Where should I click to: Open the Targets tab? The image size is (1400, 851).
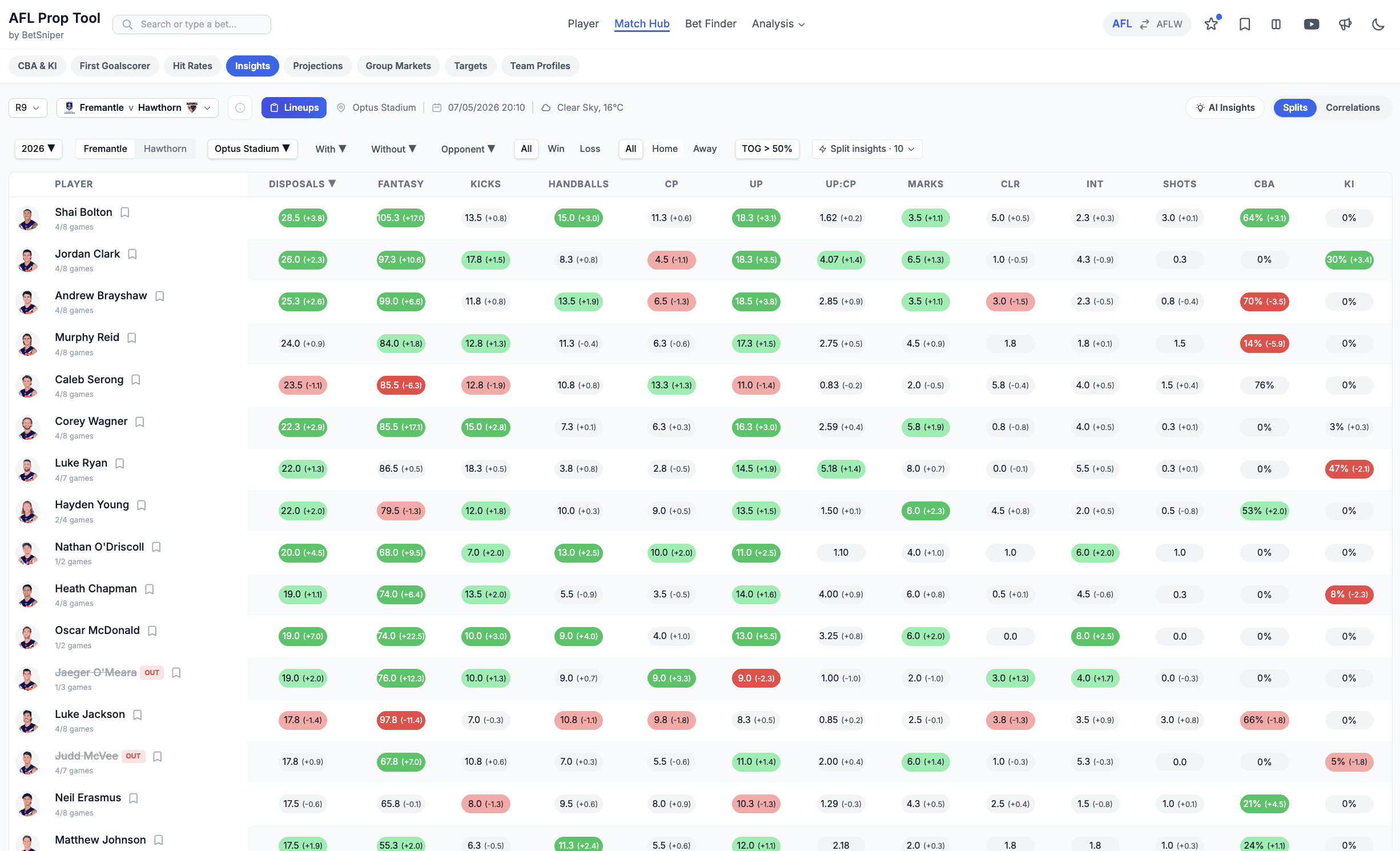(x=470, y=66)
